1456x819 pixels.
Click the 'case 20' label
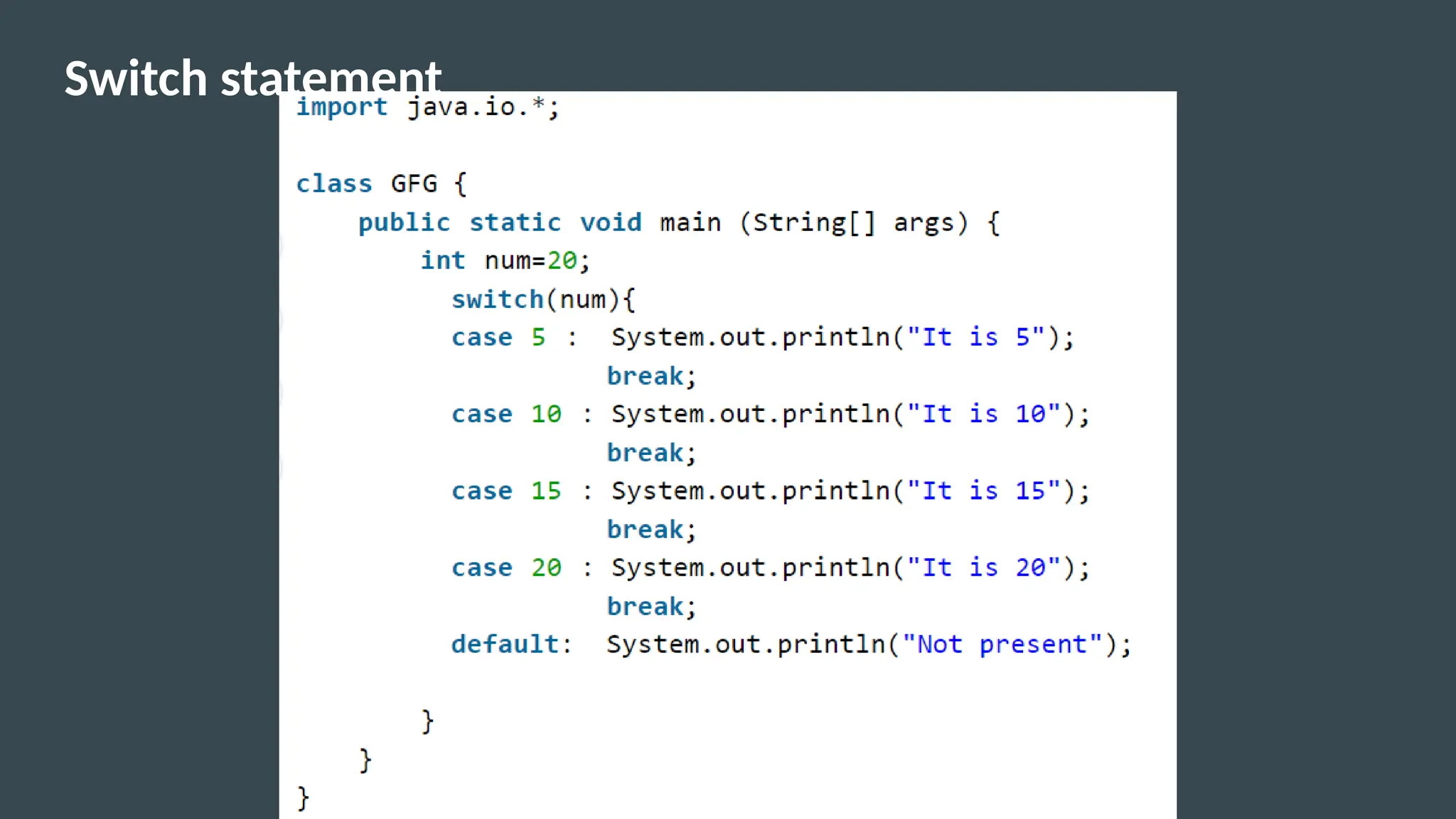(x=506, y=568)
